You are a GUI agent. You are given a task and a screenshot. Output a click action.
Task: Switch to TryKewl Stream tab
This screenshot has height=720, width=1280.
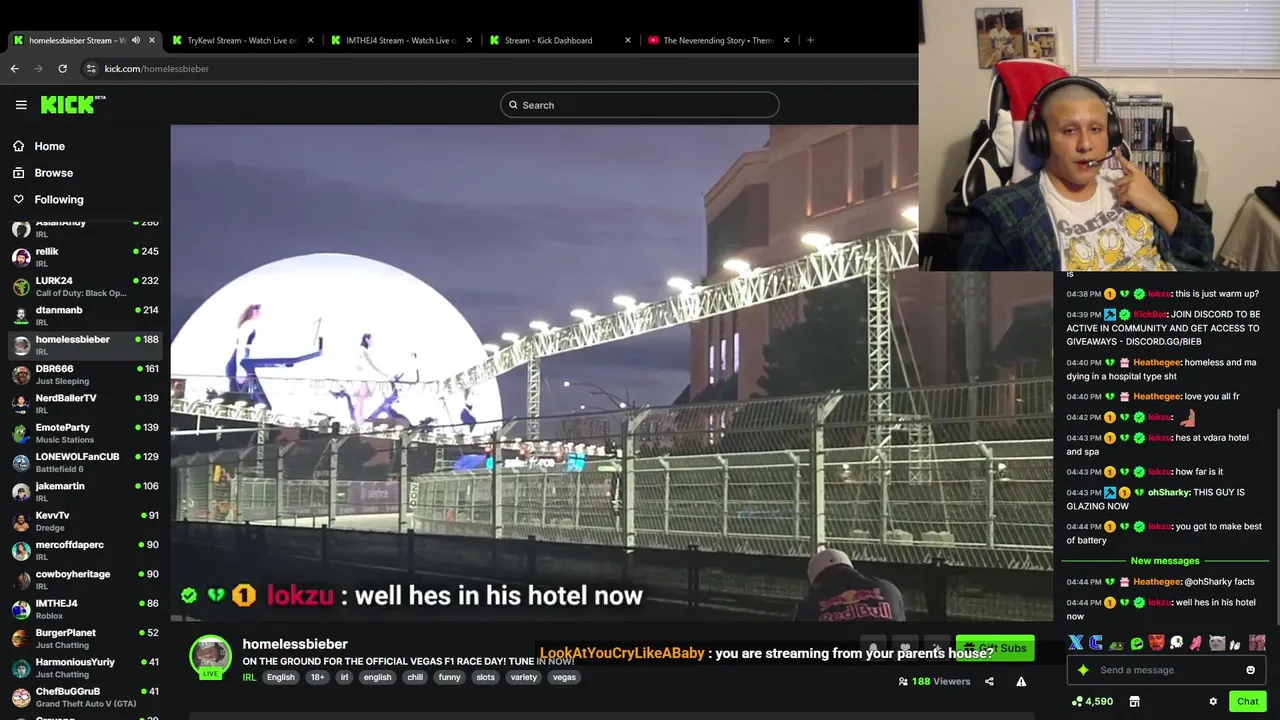tap(243, 40)
